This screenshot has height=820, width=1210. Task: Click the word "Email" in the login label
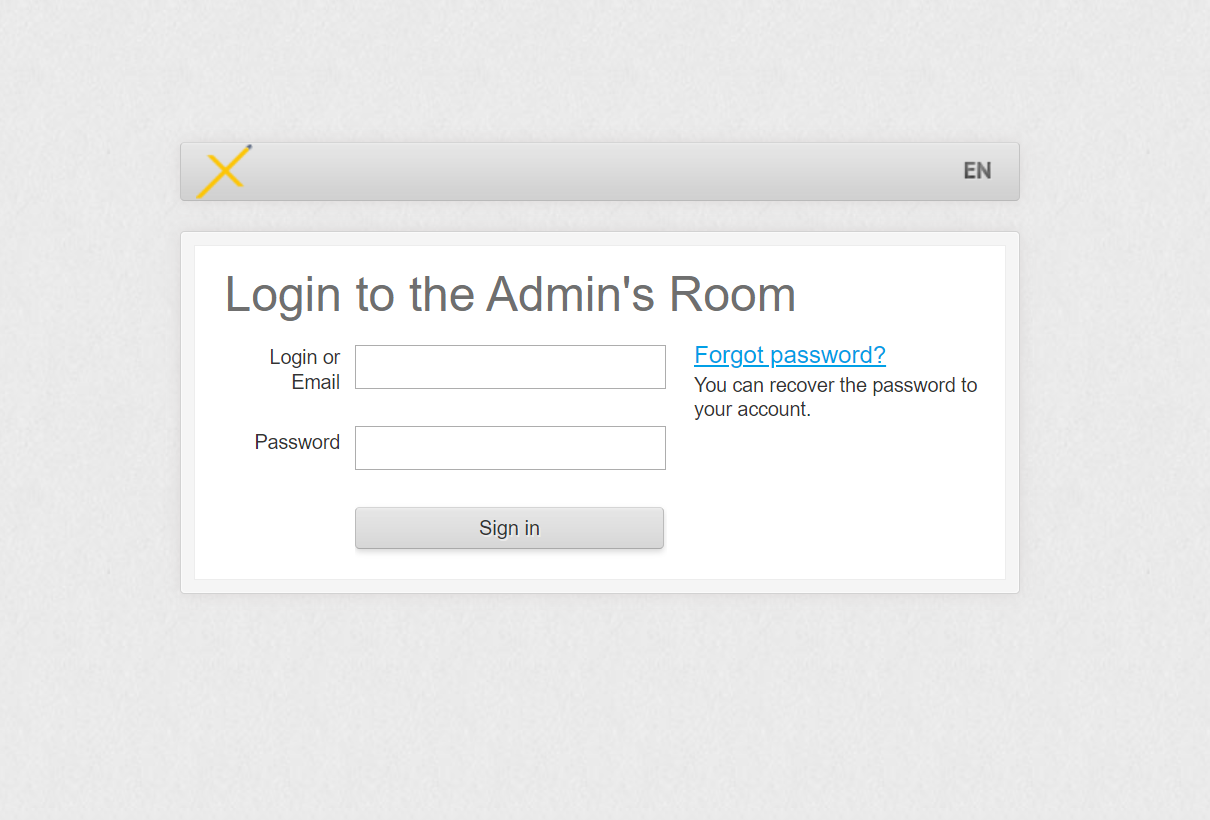(316, 382)
